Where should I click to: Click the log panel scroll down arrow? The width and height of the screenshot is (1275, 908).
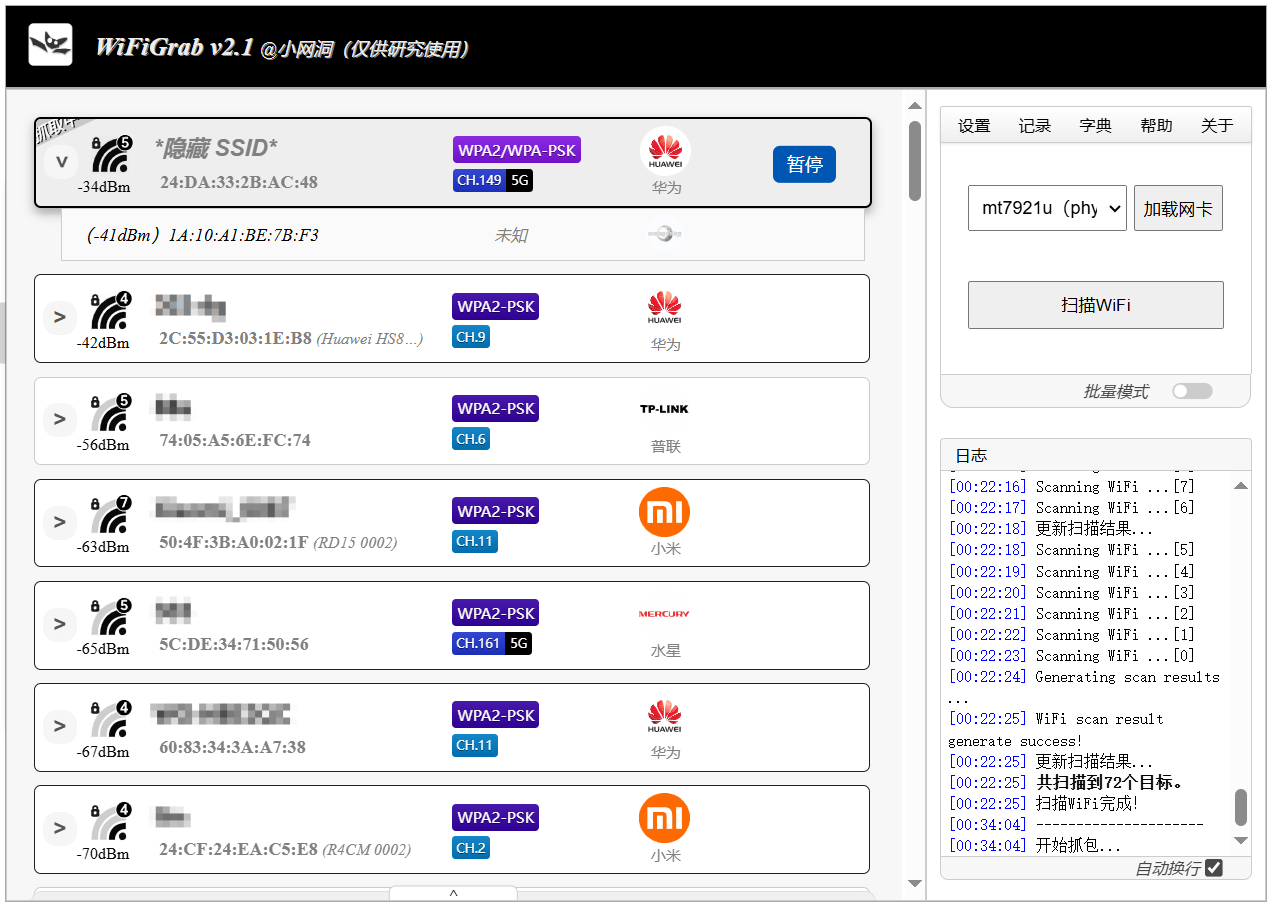[1241, 841]
